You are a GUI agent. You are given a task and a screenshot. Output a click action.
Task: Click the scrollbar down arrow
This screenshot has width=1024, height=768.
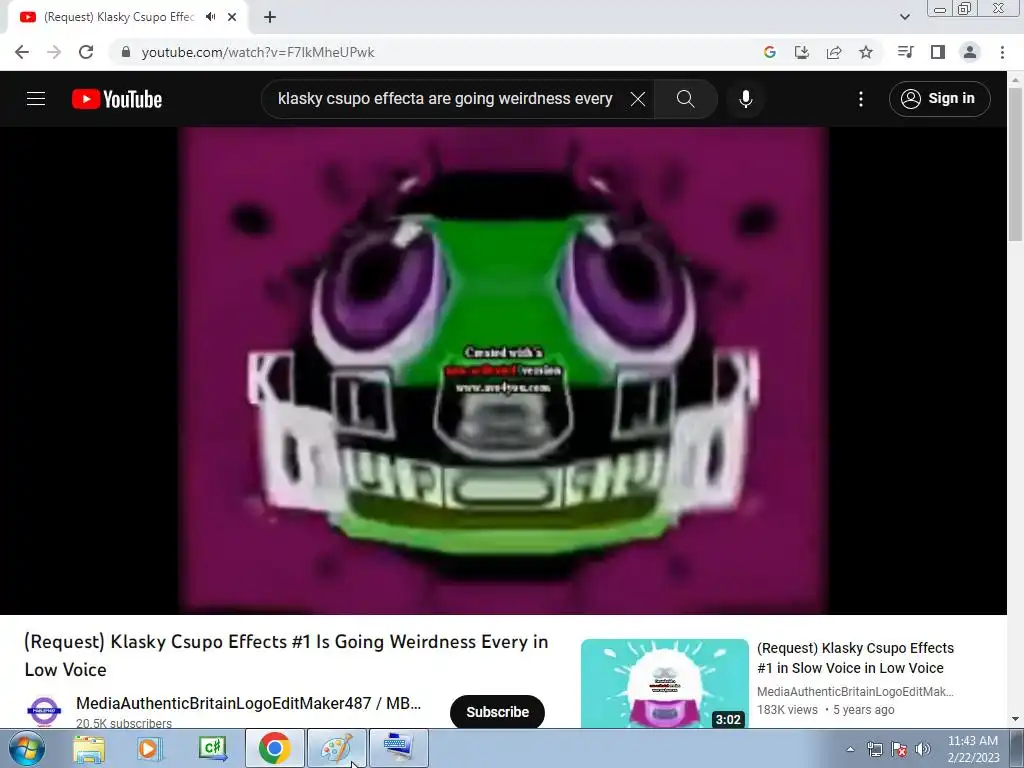tap(1016, 719)
